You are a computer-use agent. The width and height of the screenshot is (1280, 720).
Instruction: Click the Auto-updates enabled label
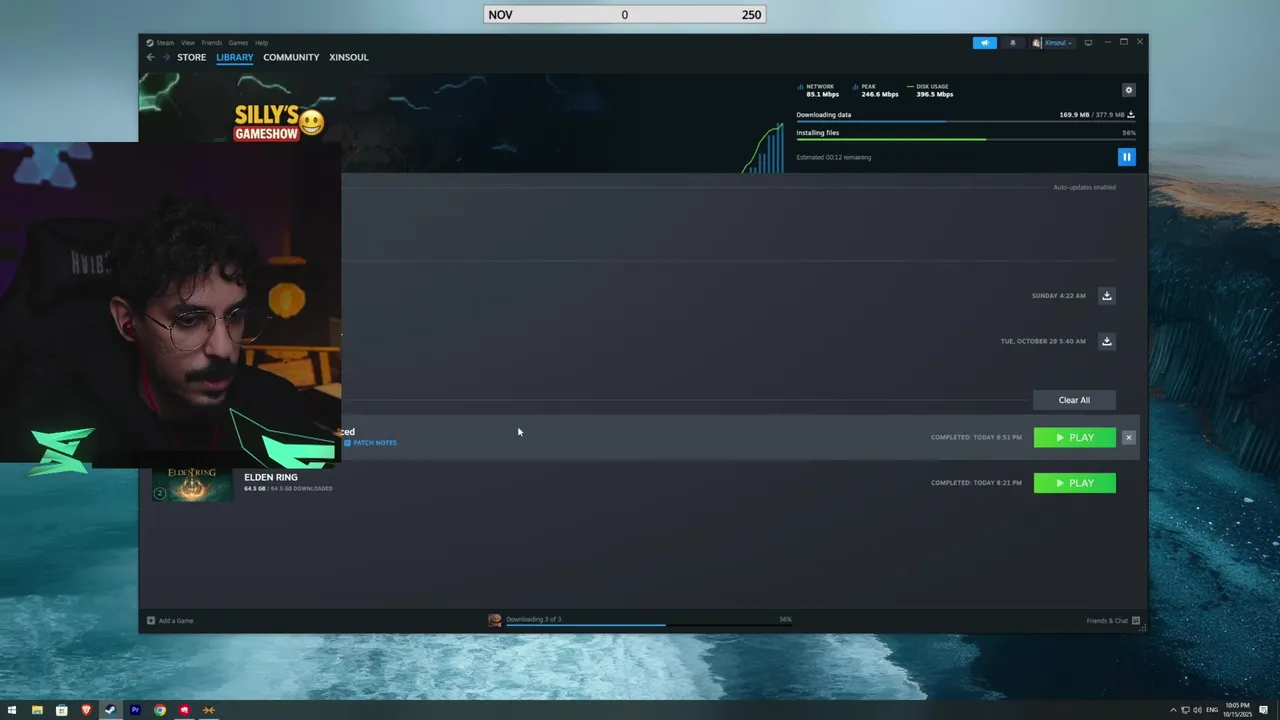point(1084,187)
